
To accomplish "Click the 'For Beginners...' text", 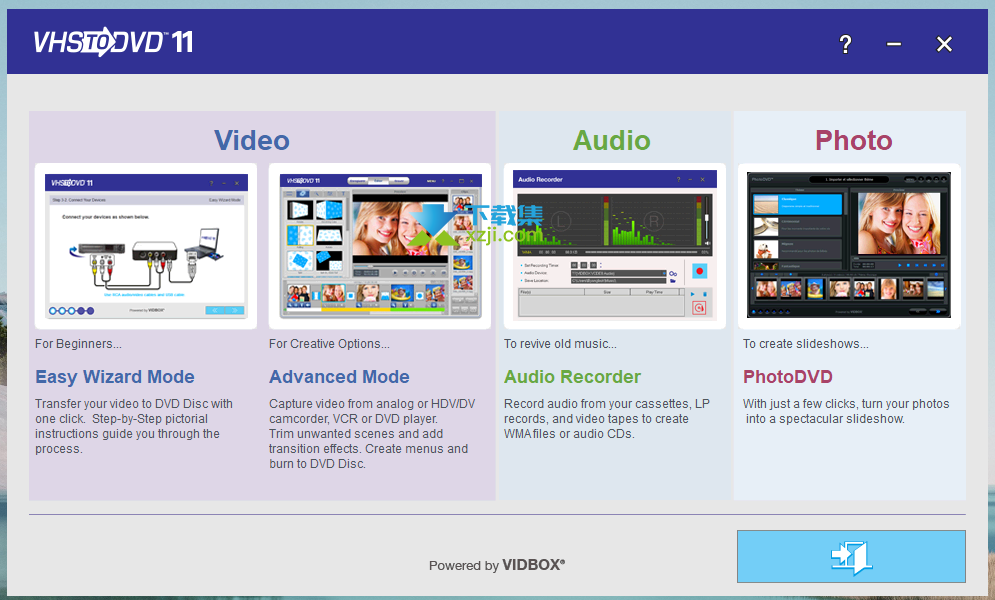I will pos(78,344).
